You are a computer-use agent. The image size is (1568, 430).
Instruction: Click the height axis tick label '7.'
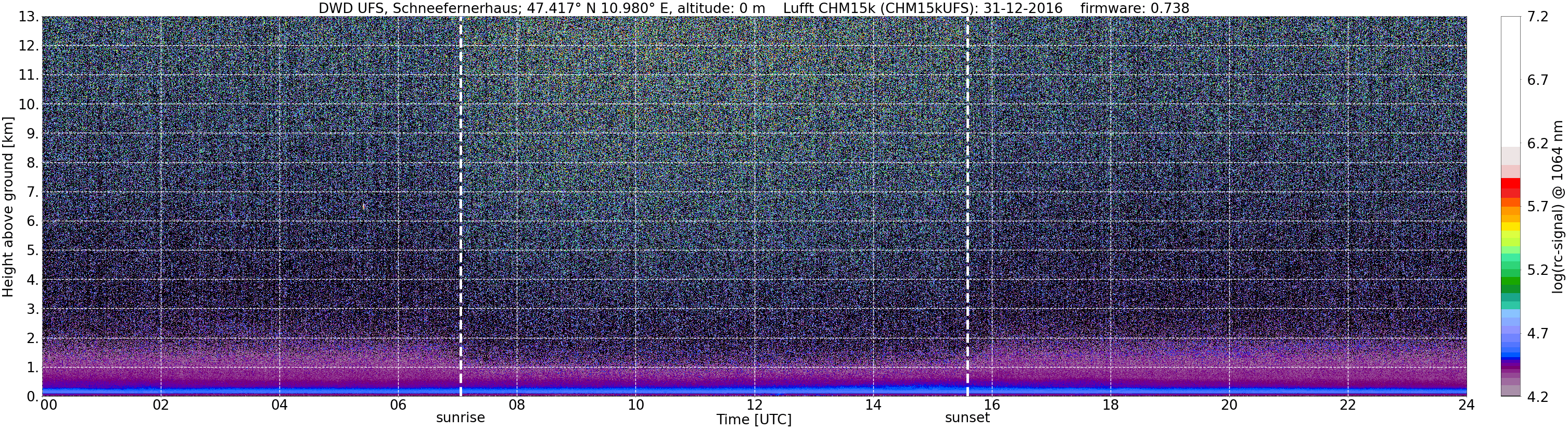tap(33, 193)
